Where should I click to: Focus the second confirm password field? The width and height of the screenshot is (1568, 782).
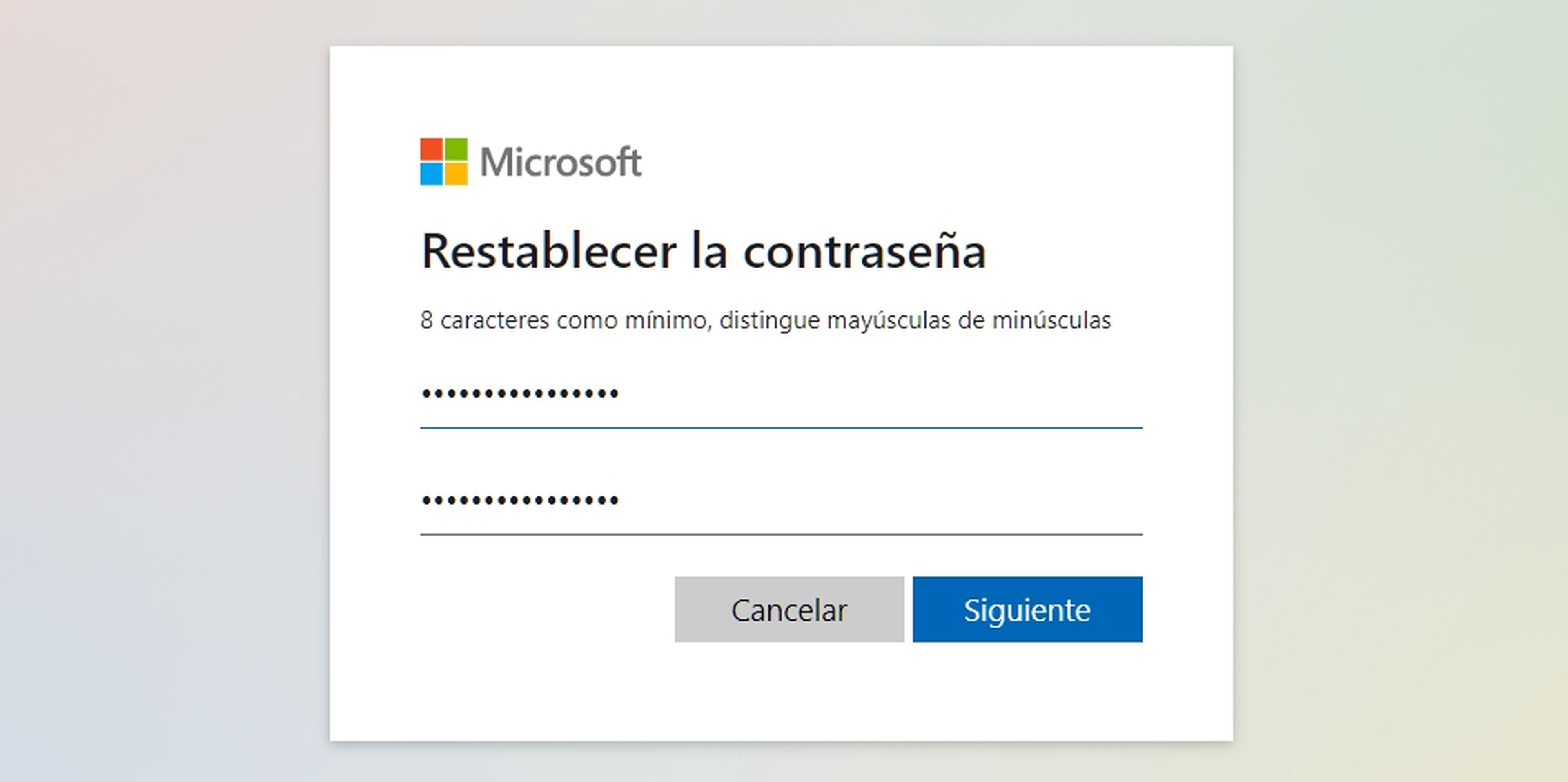780,500
